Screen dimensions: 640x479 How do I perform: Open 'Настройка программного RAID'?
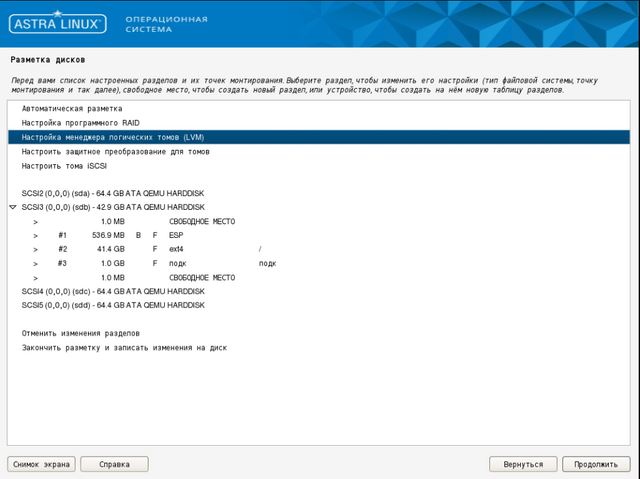78,122
